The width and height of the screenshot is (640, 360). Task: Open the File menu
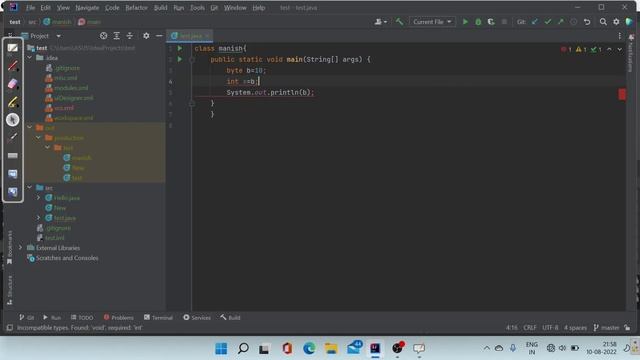[x=31, y=8]
